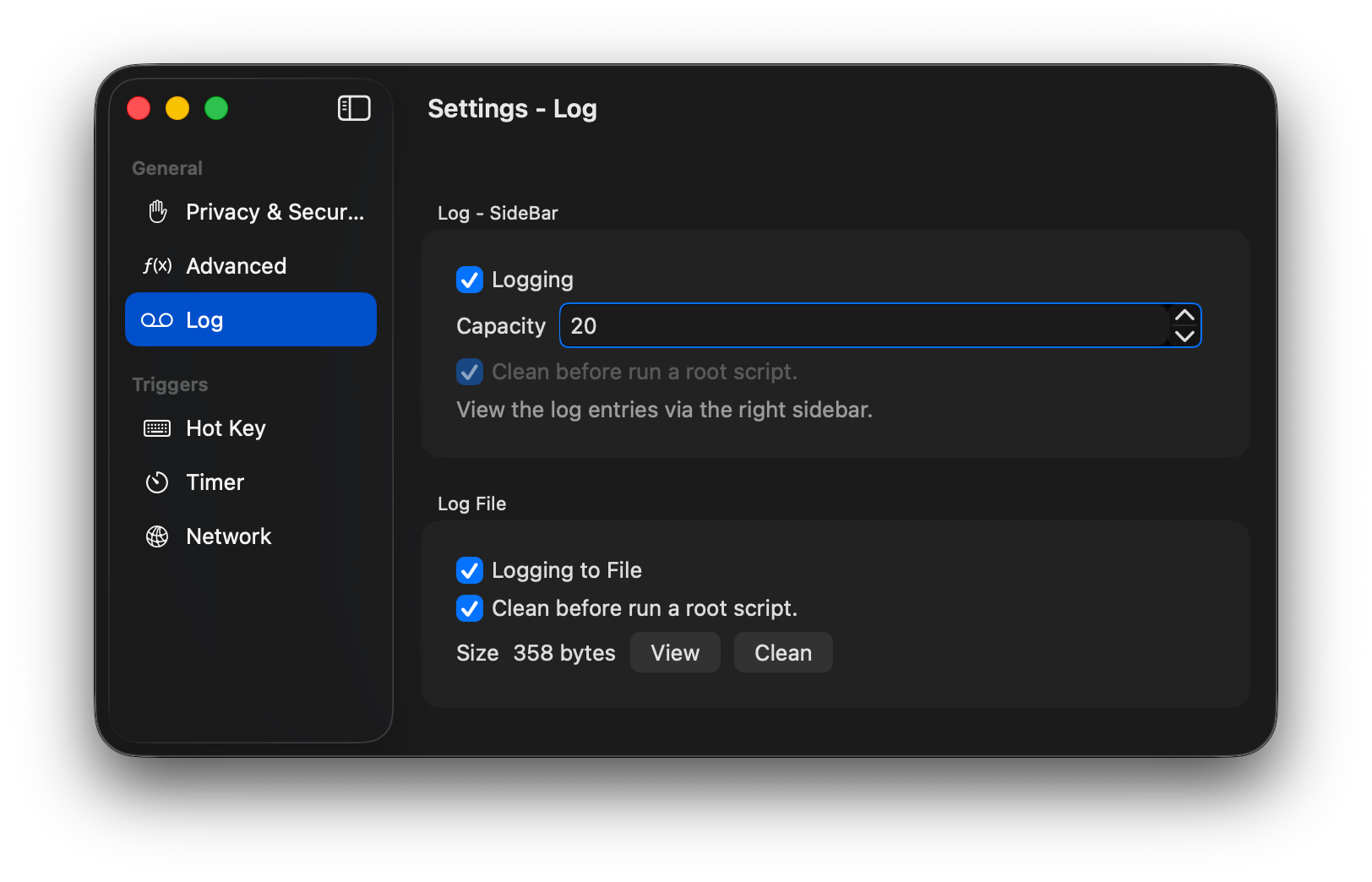The width and height of the screenshot is (1372, 882).
Task: Click the Privacy & Security hand icon
Action: click(x=157, y=212)
